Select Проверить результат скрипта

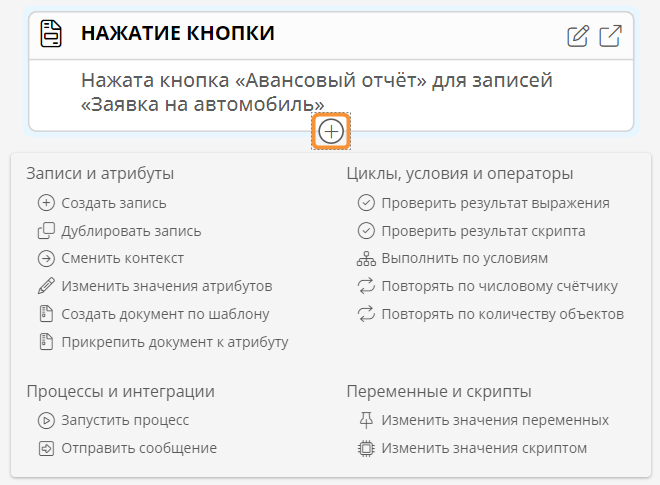[x=483, y=231]
